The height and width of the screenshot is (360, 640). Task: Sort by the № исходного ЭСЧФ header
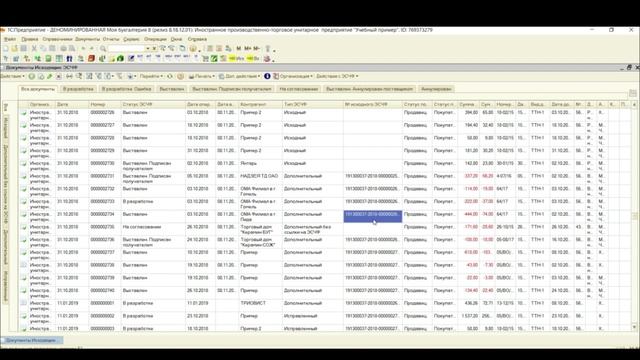point(373,104)
